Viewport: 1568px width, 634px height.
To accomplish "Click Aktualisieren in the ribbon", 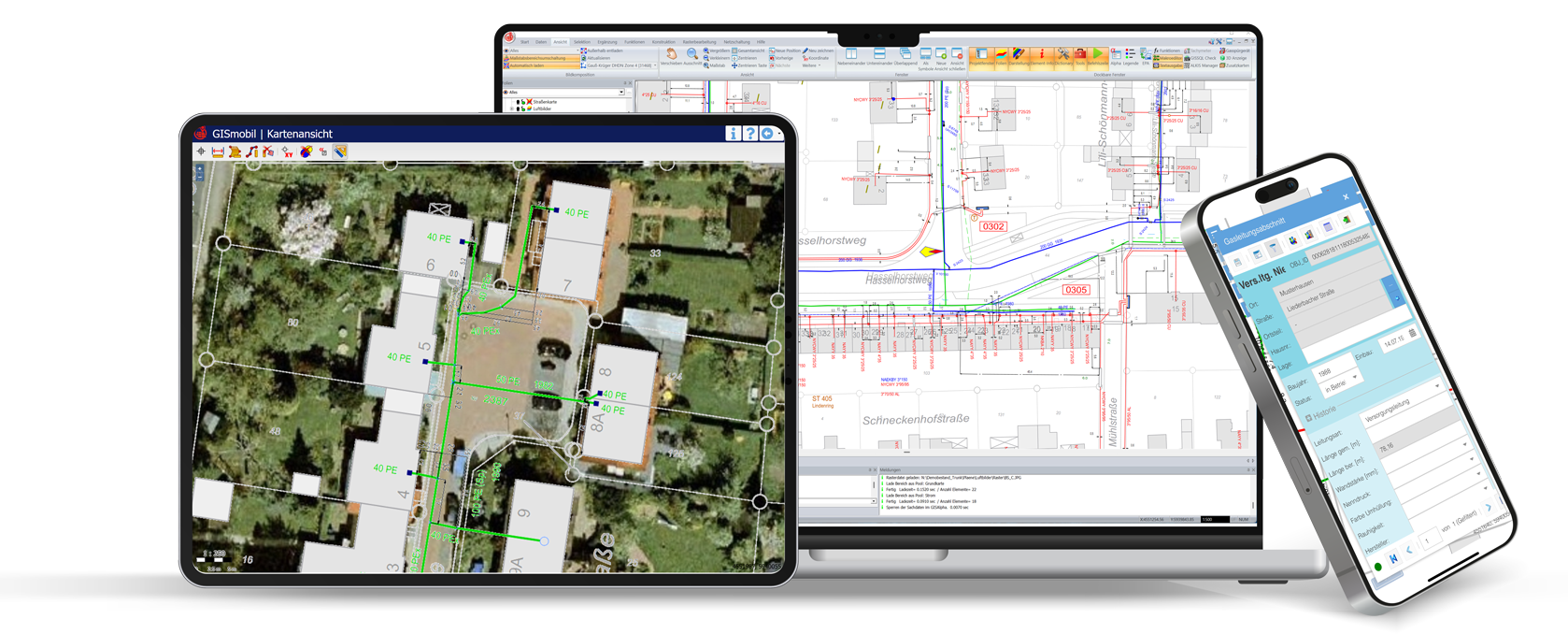I will click(595, 58).
